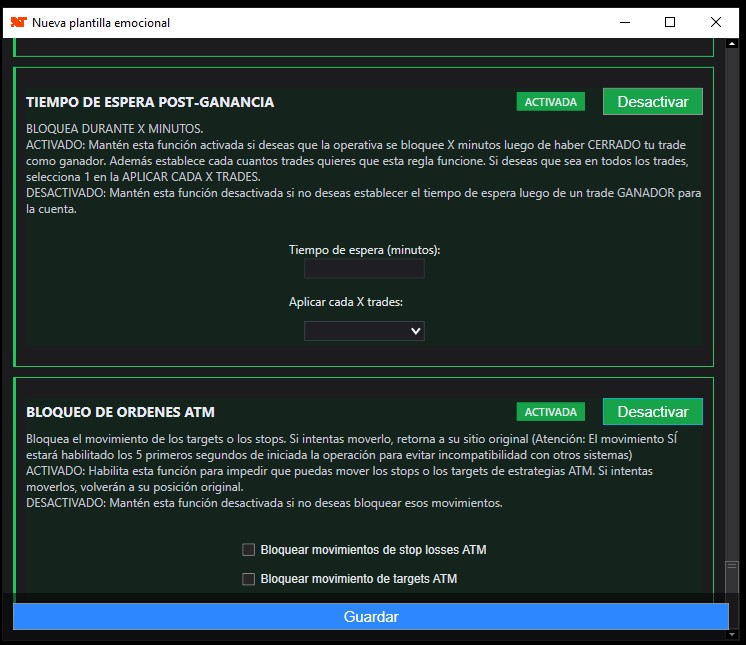Enable Bloquear movimiento de targets ATM
Screen dimensions: 746x645
click(249, 579)
